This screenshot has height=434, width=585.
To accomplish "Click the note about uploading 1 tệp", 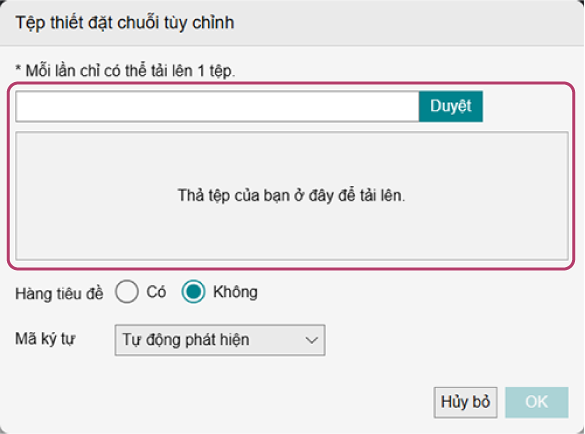I will pos(125,71).
